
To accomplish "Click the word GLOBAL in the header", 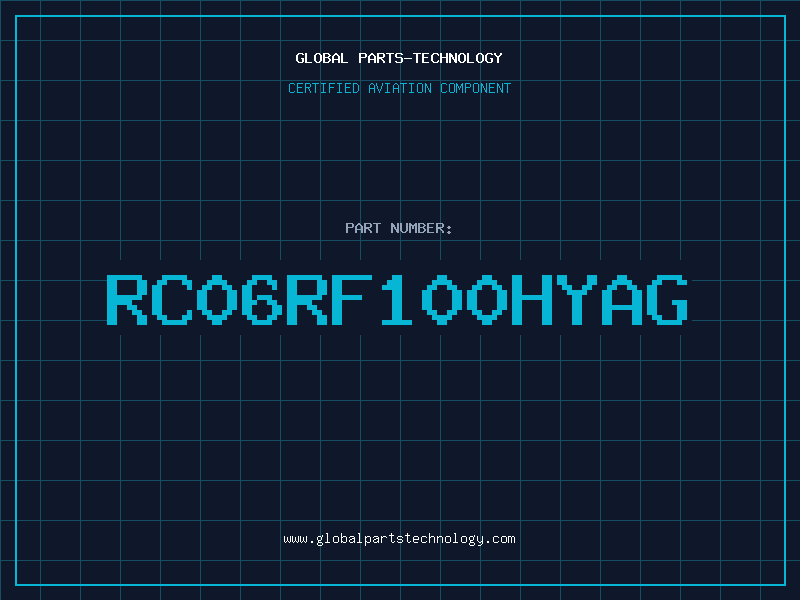I will click(x=322, y=58).
